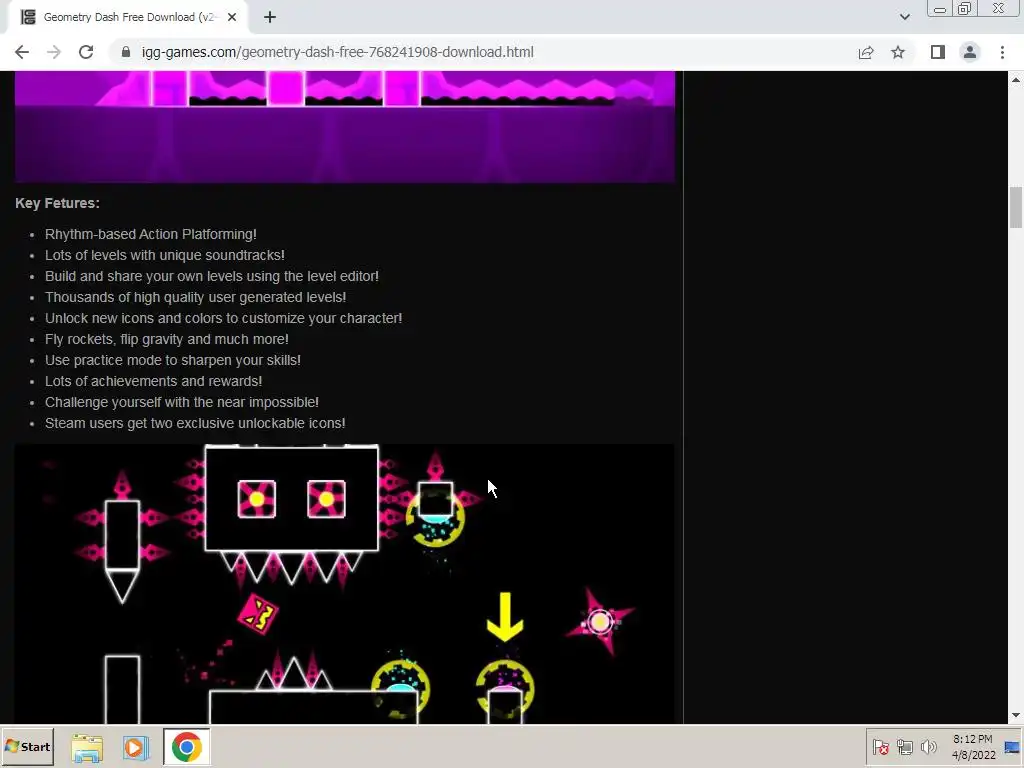Image resolution: width=1024 pixels, height=768 pixels.
Task: Share this page icon
Action: [x=866, y=52]
